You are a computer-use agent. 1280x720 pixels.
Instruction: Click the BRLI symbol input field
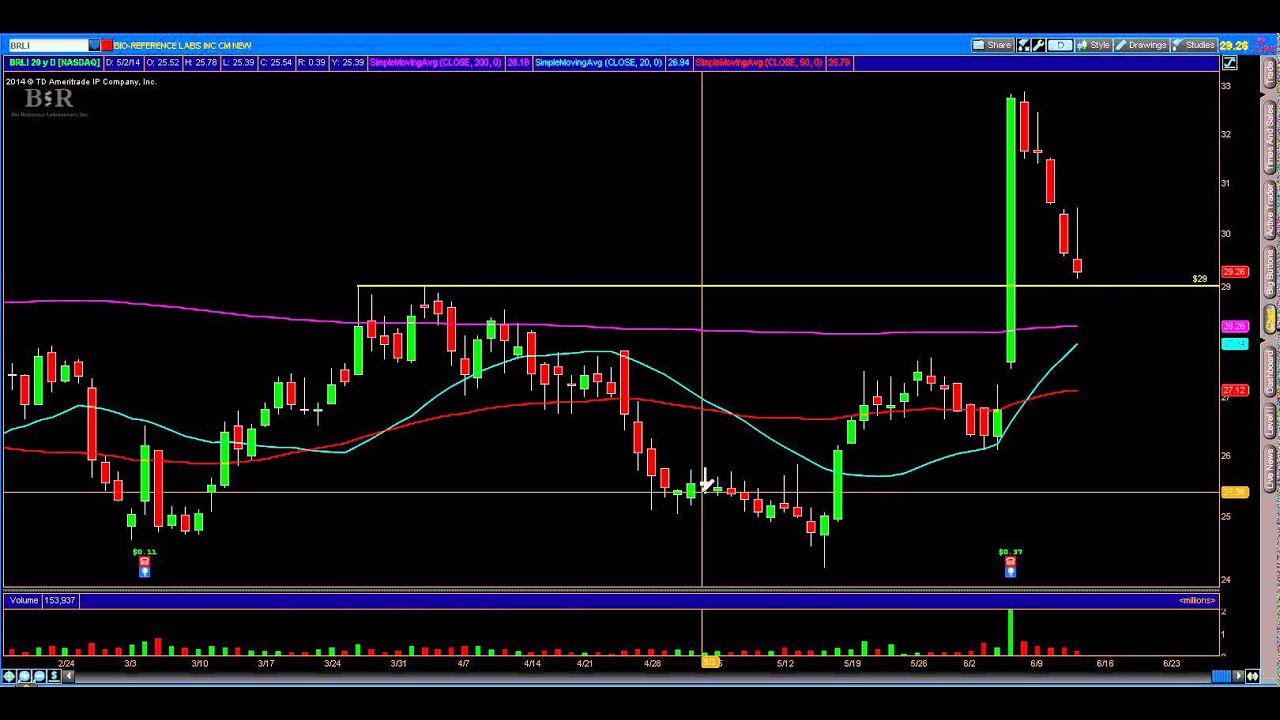[48, 45]
